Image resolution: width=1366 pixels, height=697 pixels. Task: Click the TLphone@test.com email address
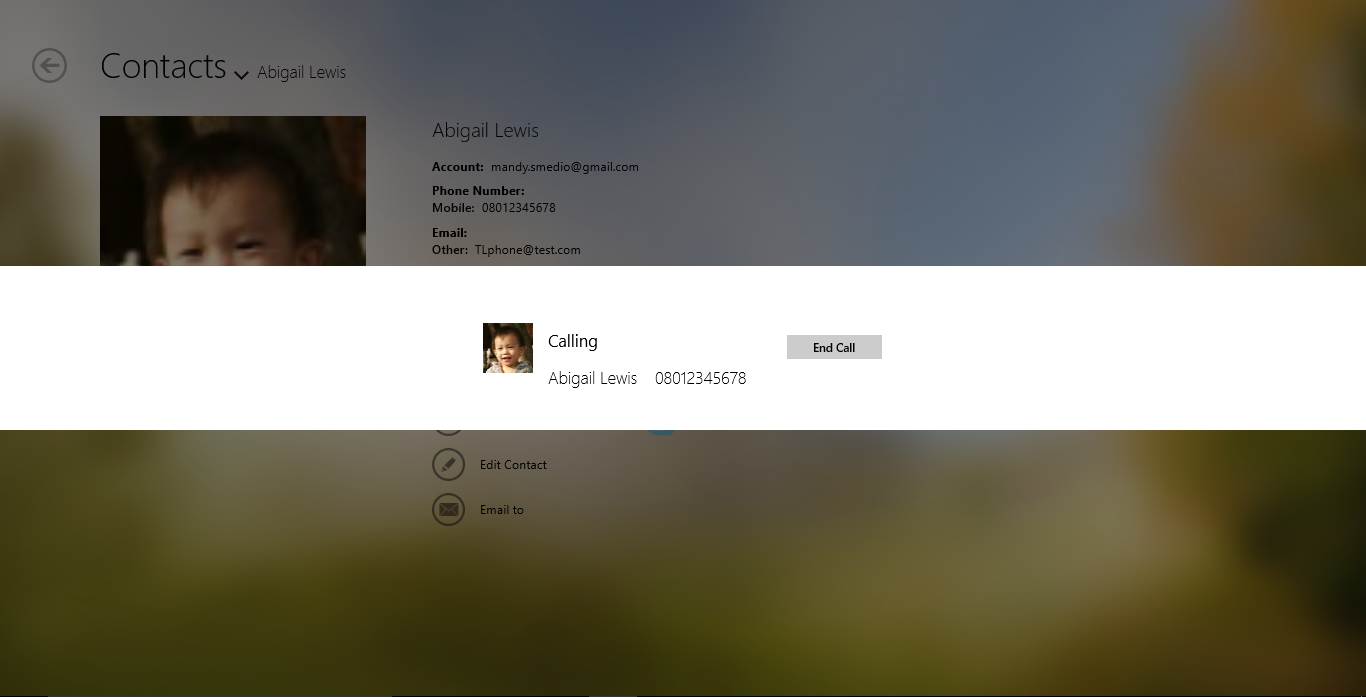pyautogui.click(x=527, y=250)
